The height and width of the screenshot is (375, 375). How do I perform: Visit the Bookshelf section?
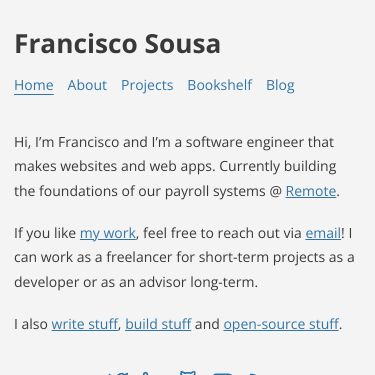(220, 85)
